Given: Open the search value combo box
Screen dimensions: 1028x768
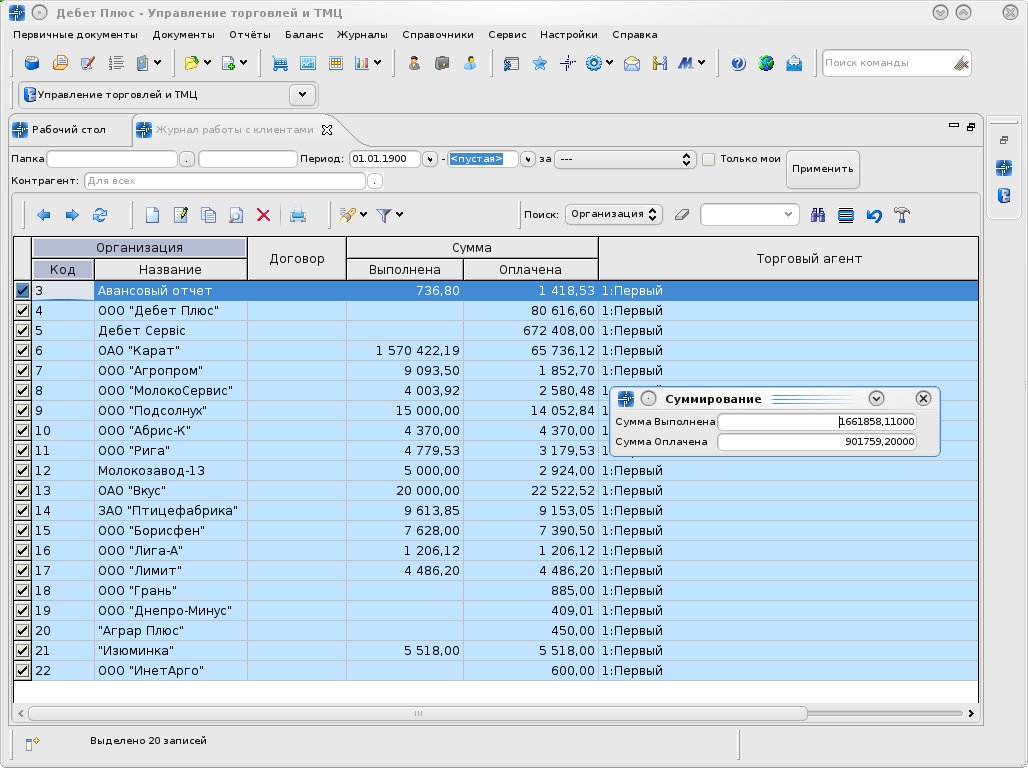Looking at the screenshot, I should click(x=749, y=214).
